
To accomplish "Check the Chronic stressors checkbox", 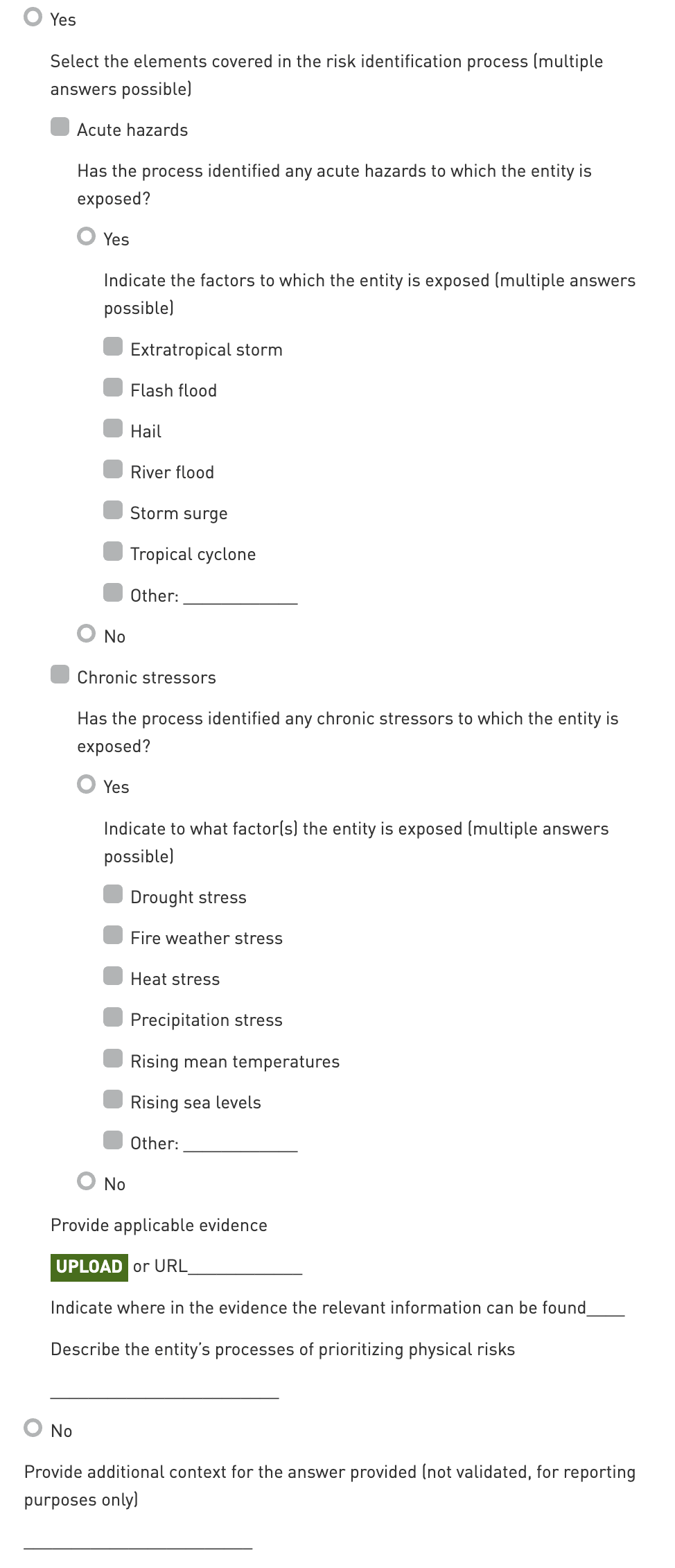I will coord(60,674).
